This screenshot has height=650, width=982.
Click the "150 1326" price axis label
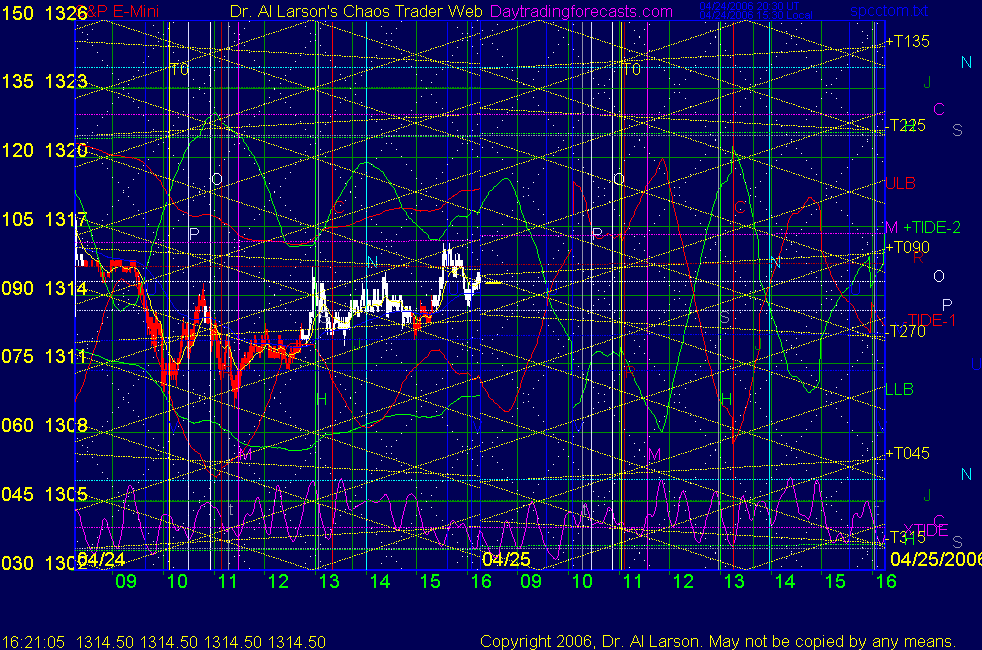tap(44, 13)
